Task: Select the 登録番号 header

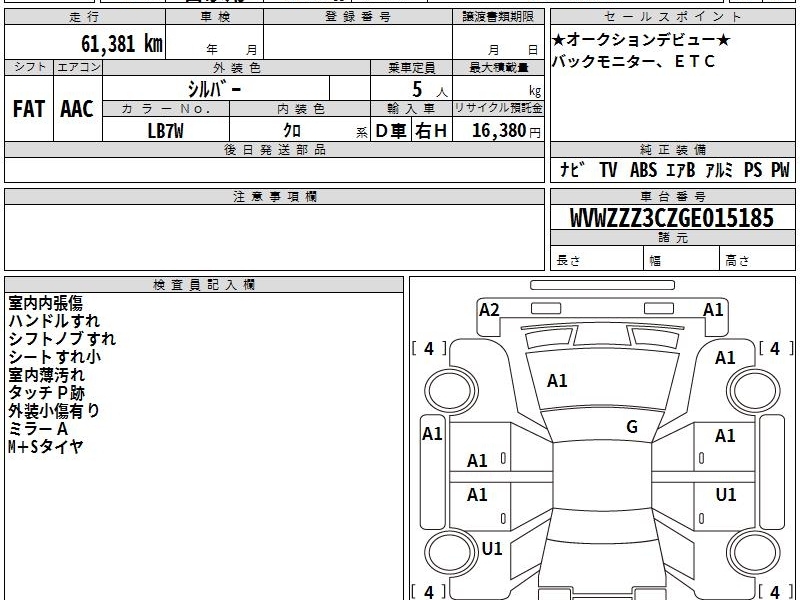Action: (358, 17)
